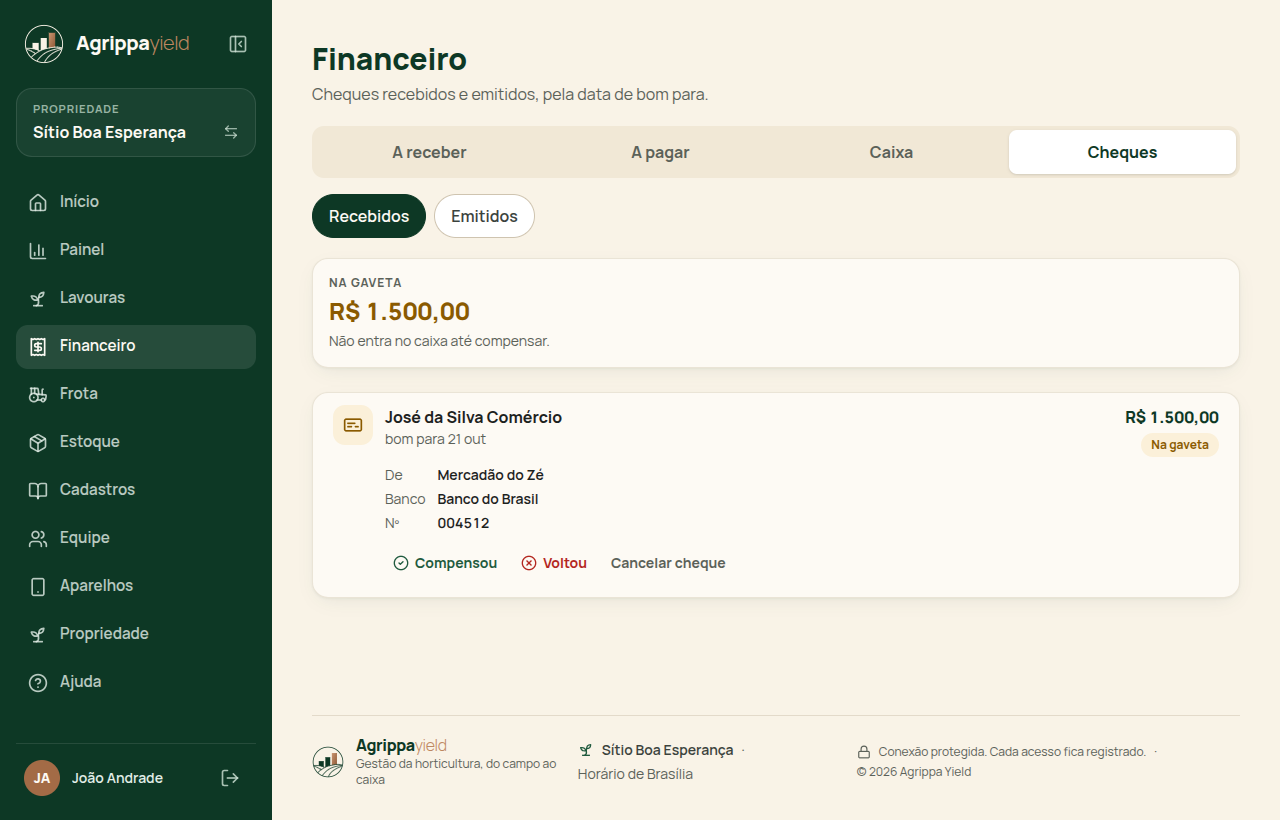Click the Frota tractor icon
Screen dimensions: 1280x820
coord(38,394)
